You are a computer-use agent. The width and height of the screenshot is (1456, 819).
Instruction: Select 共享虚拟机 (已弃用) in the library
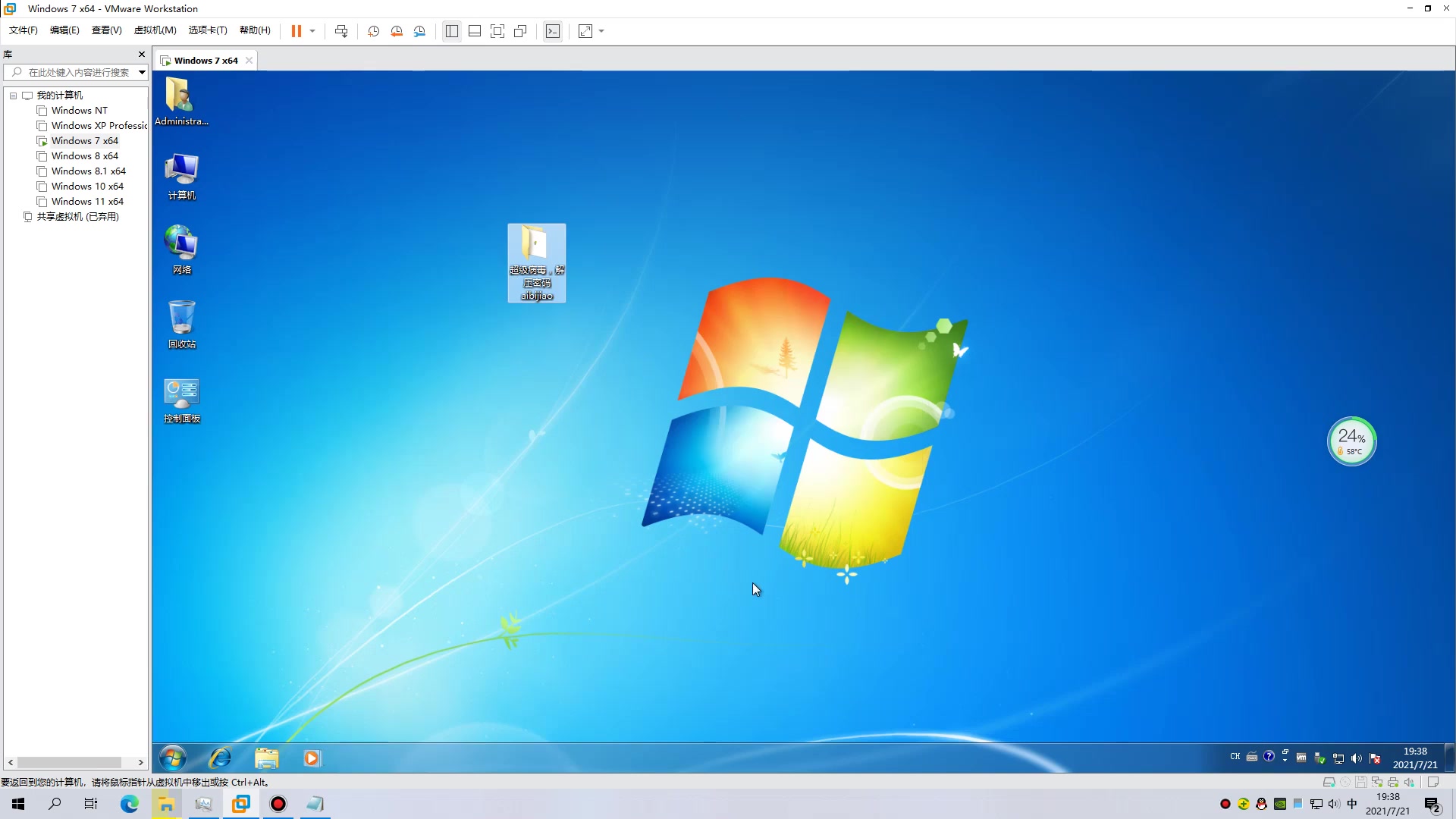pyautogui.click(x=77, y=217)
